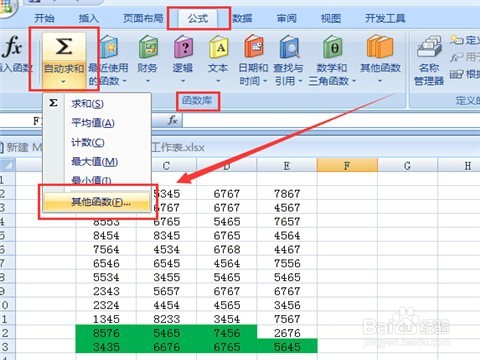Expand the Date and Time dropdown arrow
Image resolution: width=480 pixels, height=360 pixels.
(265, 81)
